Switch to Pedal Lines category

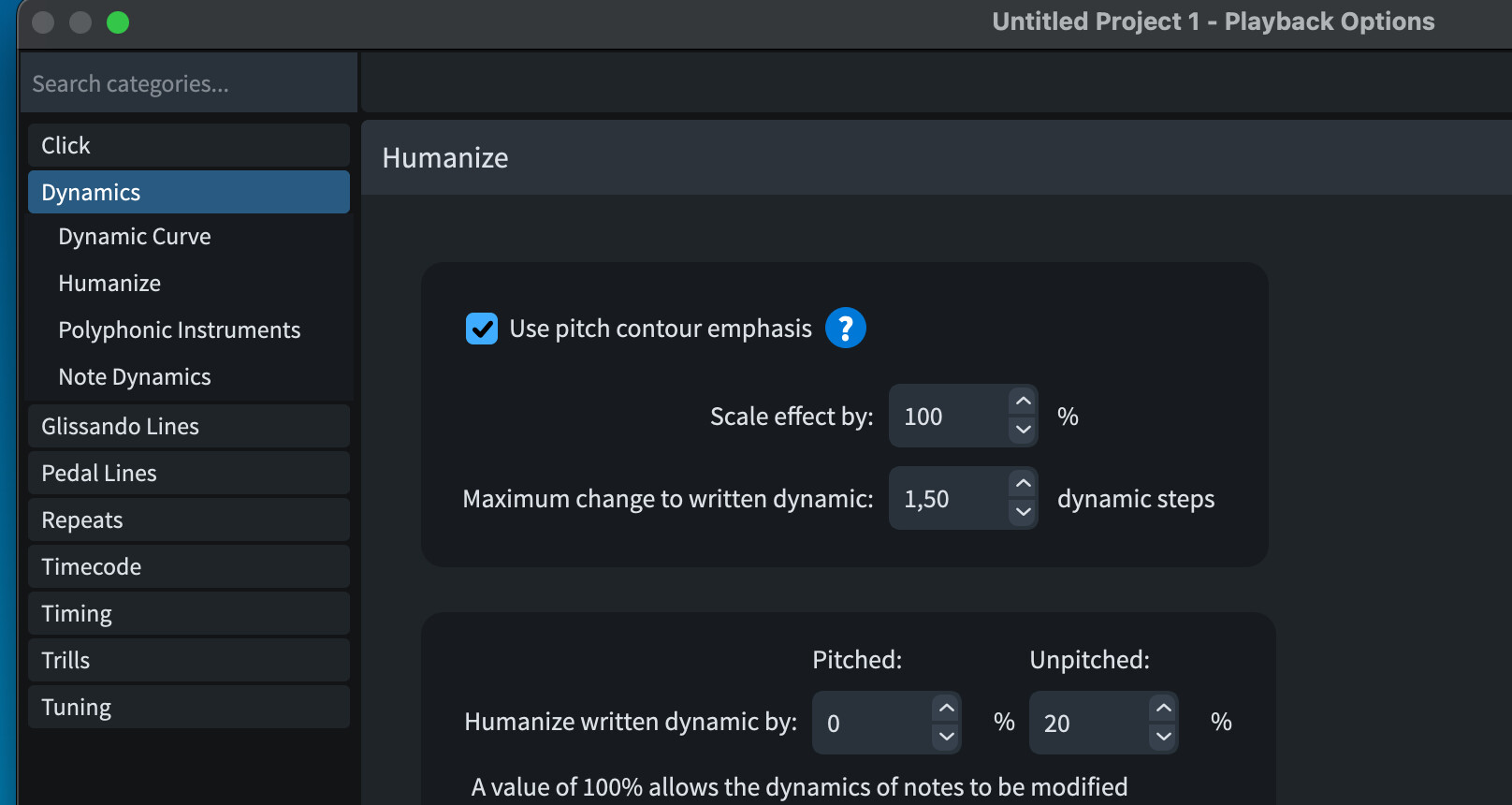point(188,474)
